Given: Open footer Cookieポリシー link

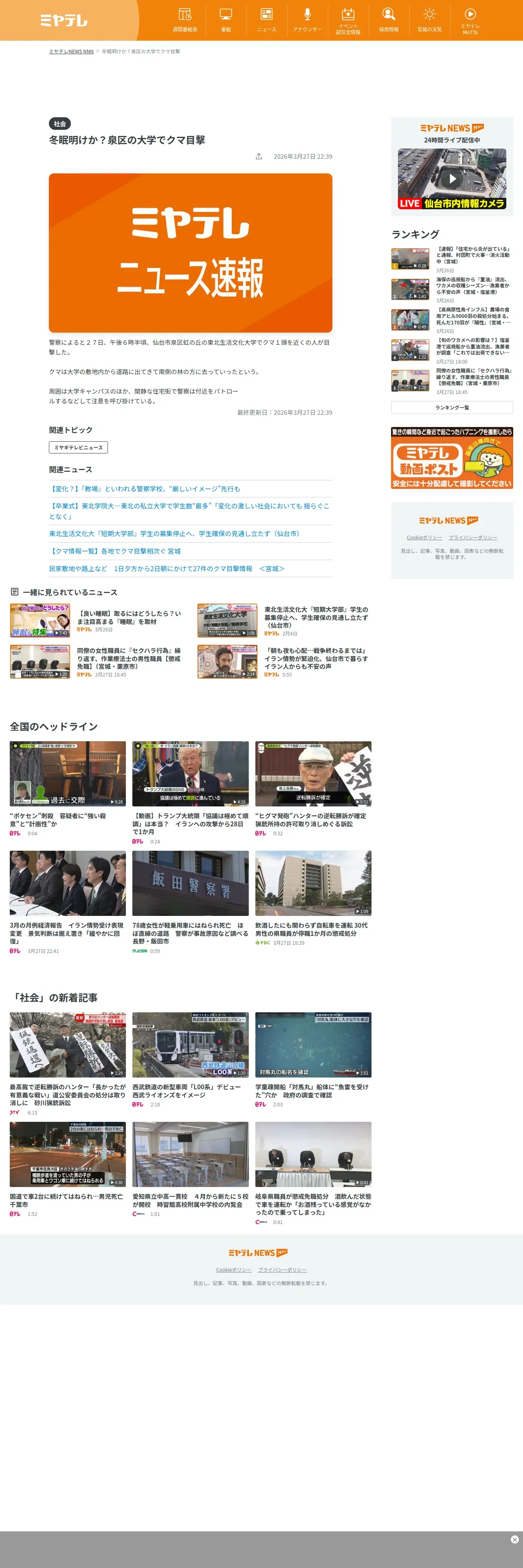Looking at the screenshot, I should (x=234, y=1270).
